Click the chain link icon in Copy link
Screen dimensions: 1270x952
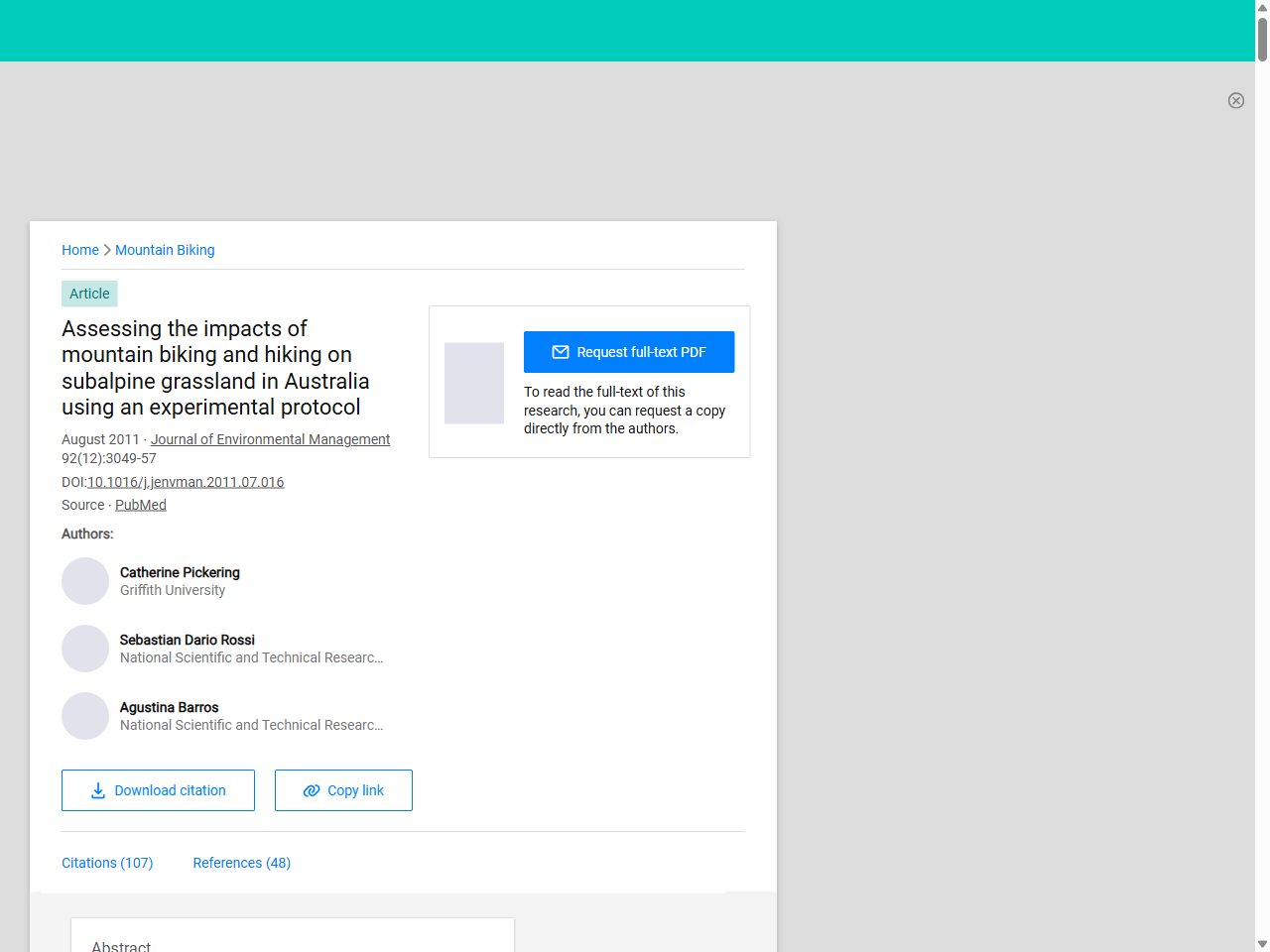[x=312, y=790]
